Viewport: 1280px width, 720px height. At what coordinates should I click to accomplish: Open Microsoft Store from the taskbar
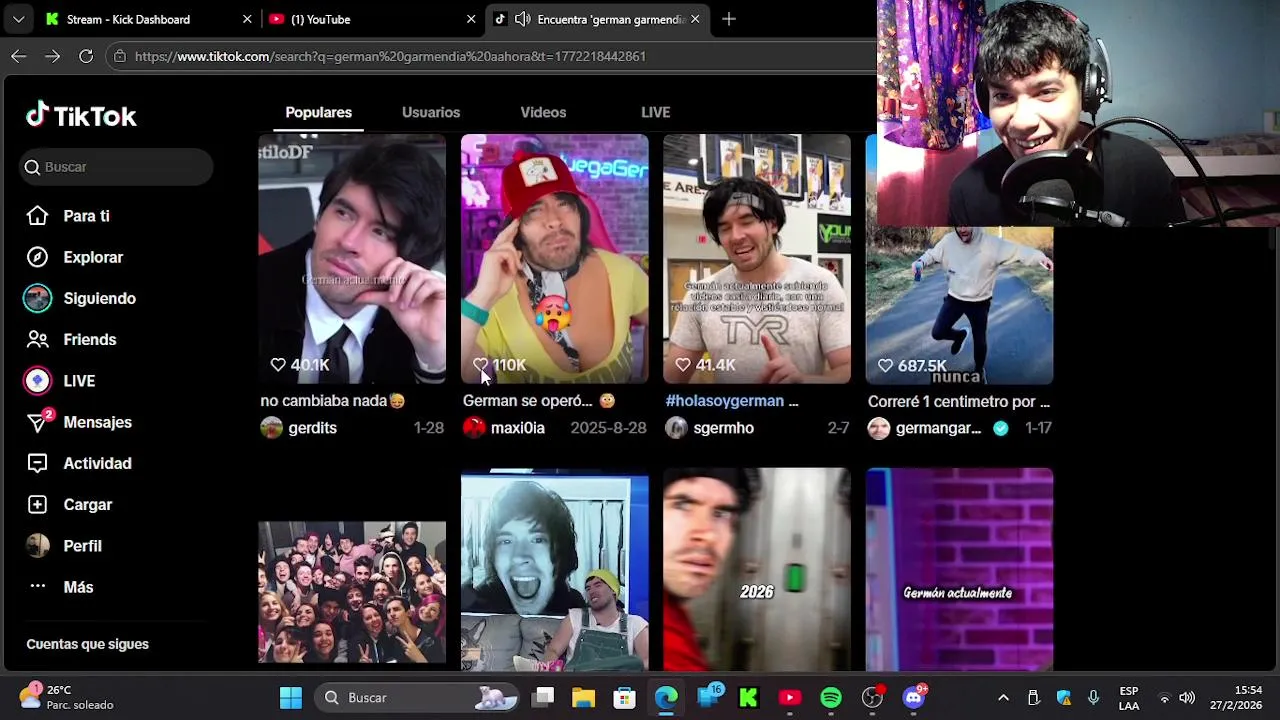click(624, 698)
